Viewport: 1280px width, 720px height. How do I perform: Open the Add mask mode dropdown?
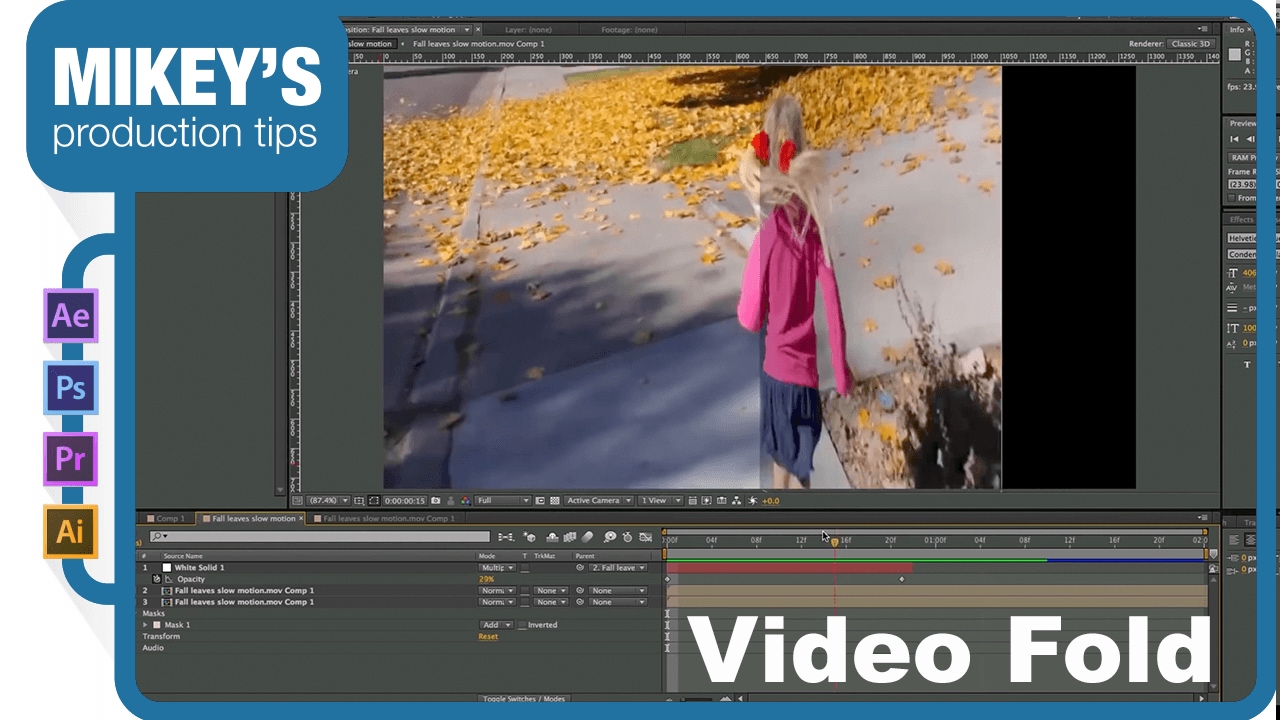[497, 625]
